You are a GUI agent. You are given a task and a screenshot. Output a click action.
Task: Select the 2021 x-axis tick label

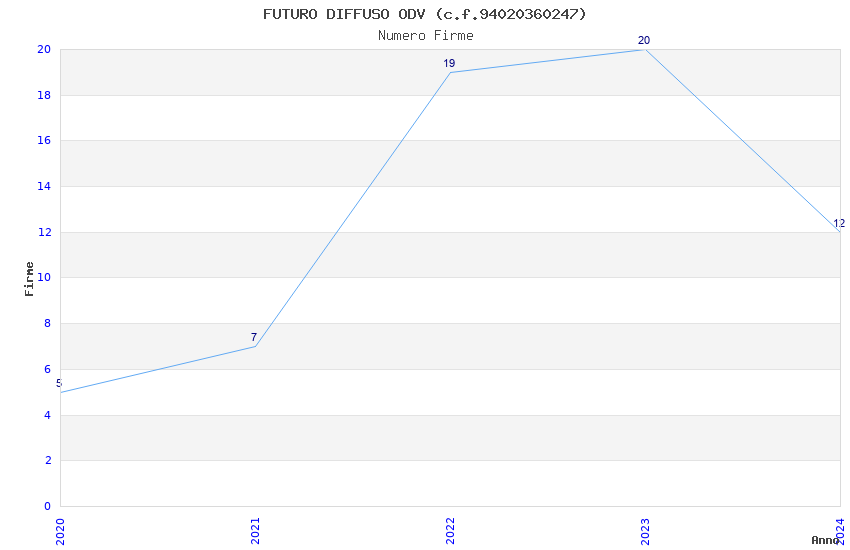point(255,530)
